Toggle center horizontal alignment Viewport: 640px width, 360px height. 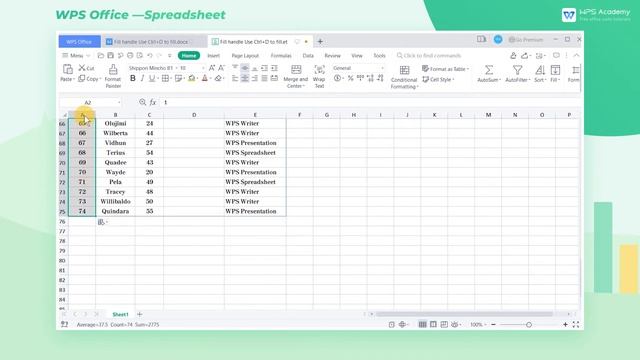pos(244,78)
